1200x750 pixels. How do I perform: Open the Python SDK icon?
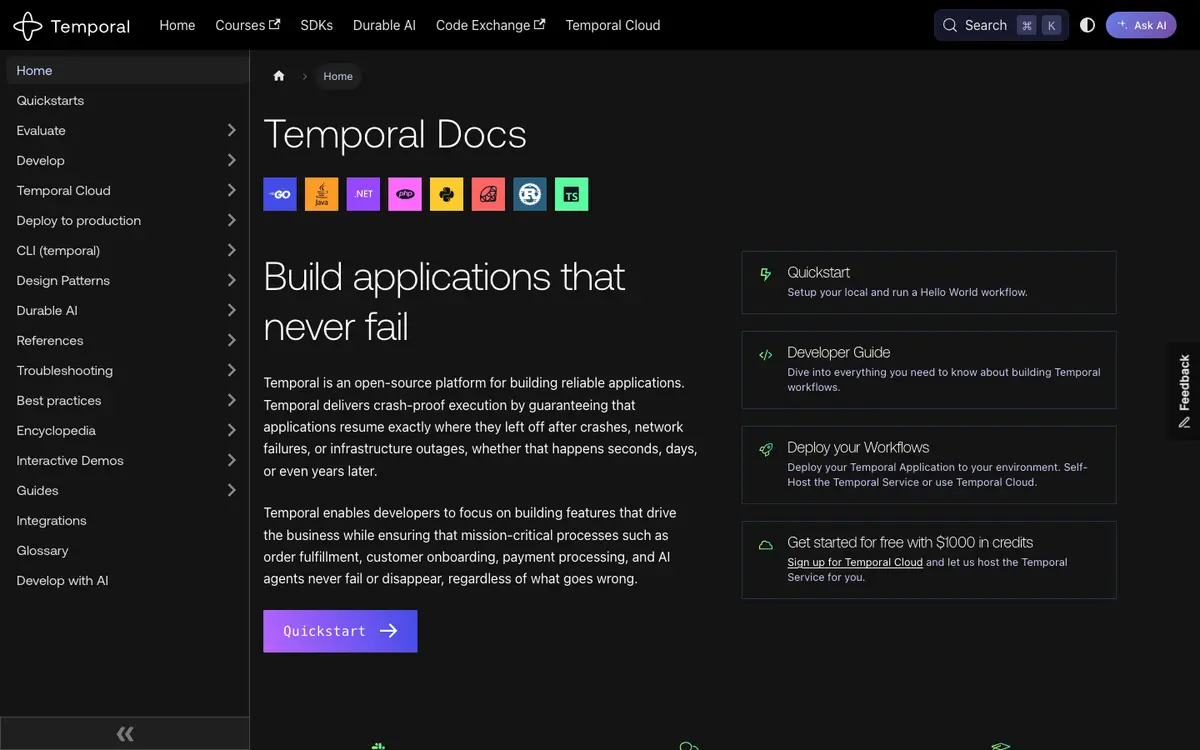point(447,194)
